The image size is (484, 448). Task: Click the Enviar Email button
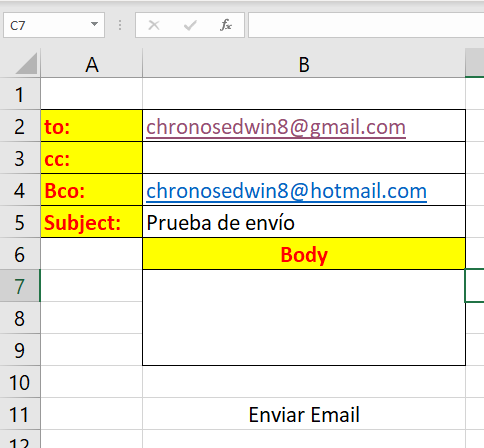click(304, 414)
